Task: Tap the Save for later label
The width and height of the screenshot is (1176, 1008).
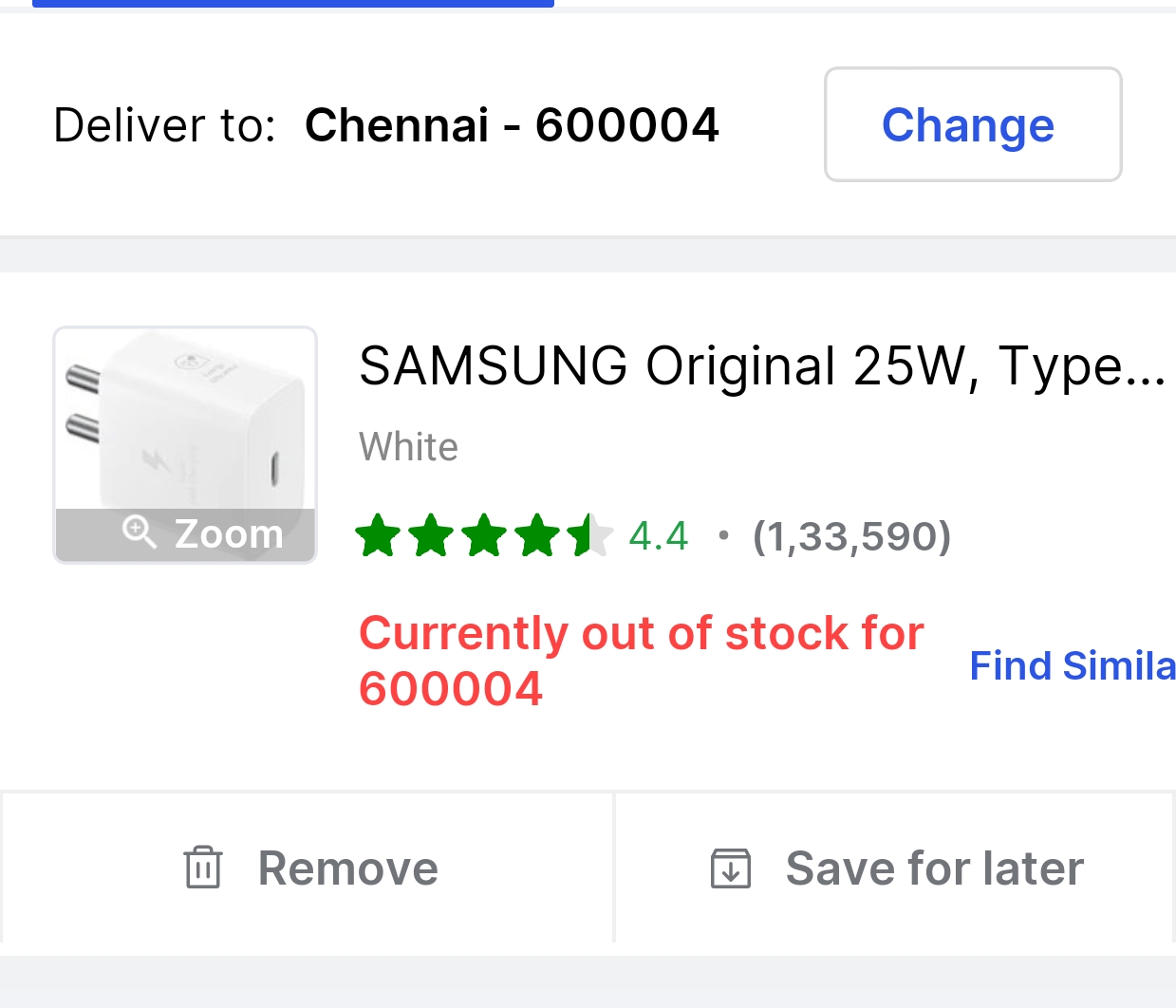Action: [934, 868]
